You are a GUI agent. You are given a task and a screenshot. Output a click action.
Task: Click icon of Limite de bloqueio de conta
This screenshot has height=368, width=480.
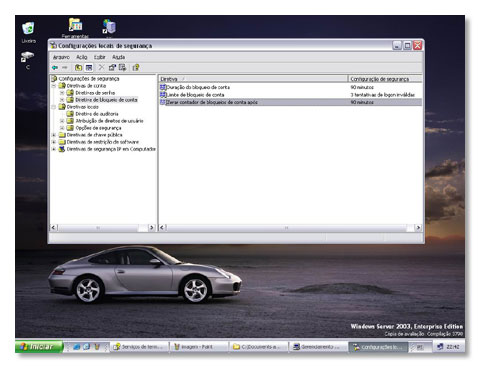pos(163,95)
